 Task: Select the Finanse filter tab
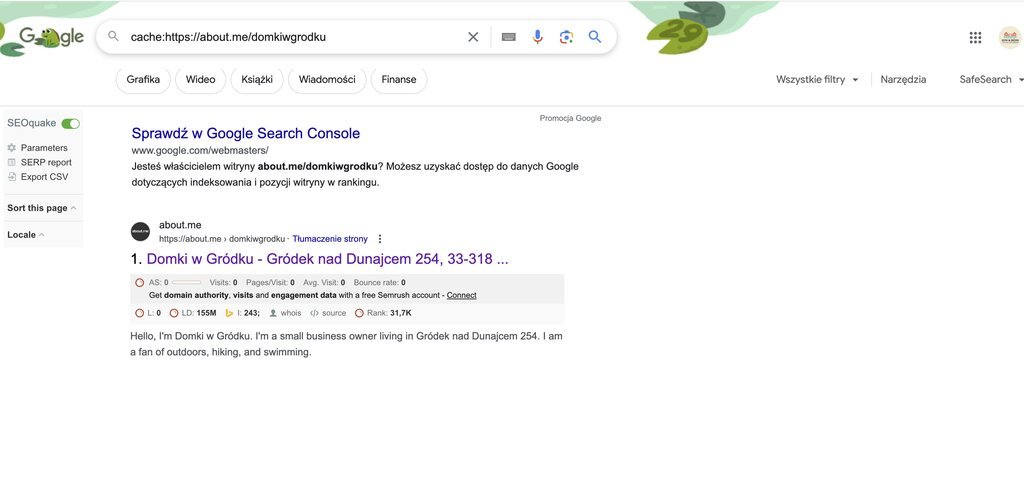click(399, 80)
